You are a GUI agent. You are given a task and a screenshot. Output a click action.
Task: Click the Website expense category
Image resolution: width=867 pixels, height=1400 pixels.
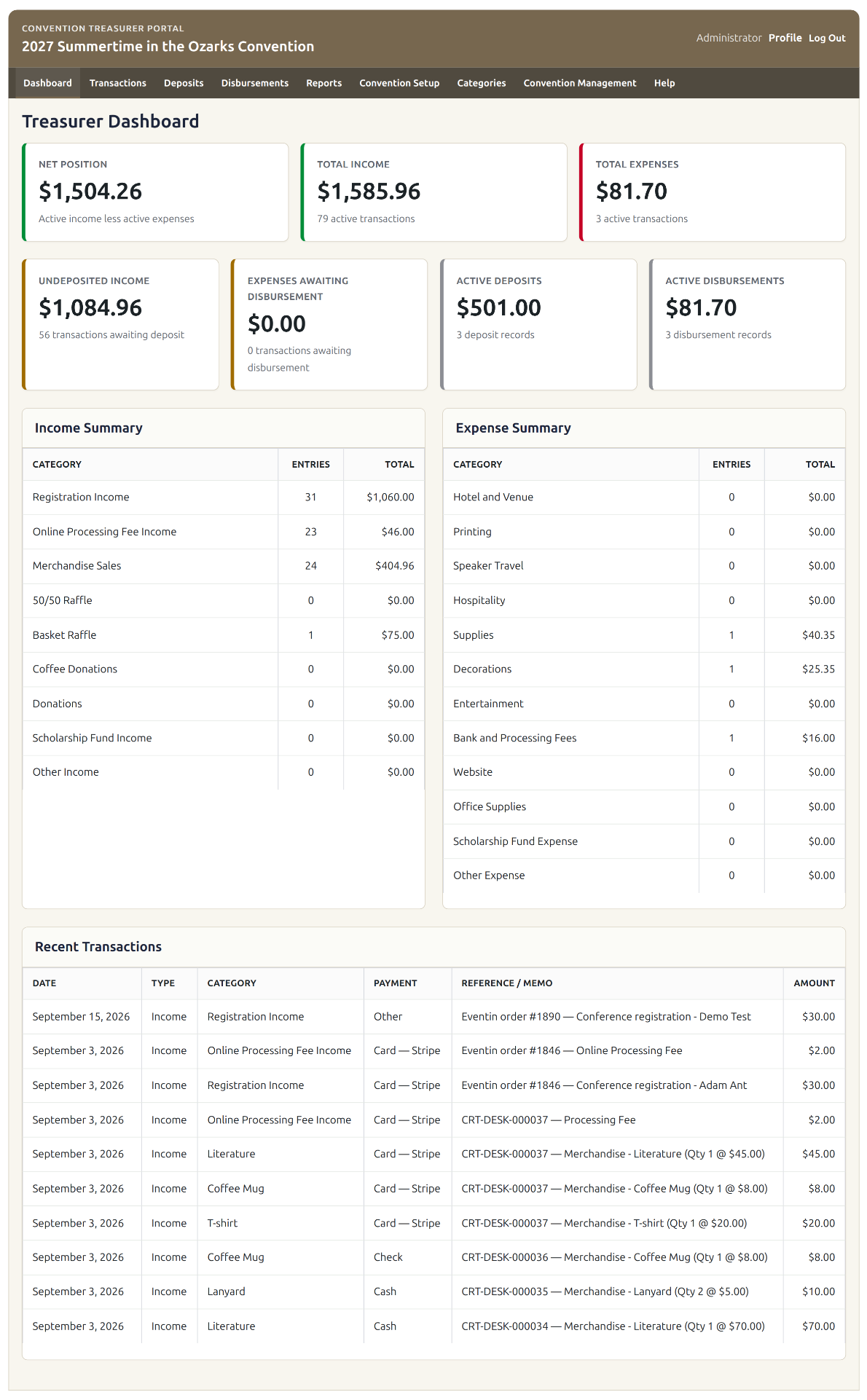(x=473, y=772)
